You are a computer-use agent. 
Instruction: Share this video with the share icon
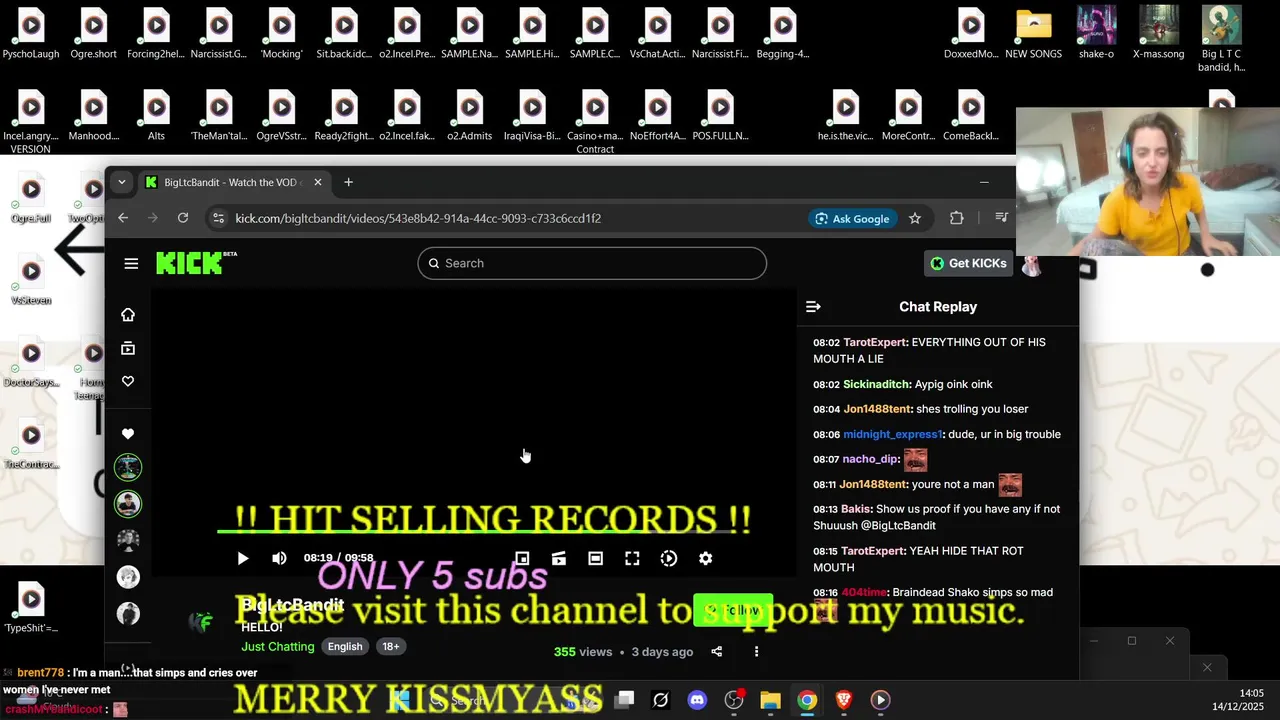[716, 651]
